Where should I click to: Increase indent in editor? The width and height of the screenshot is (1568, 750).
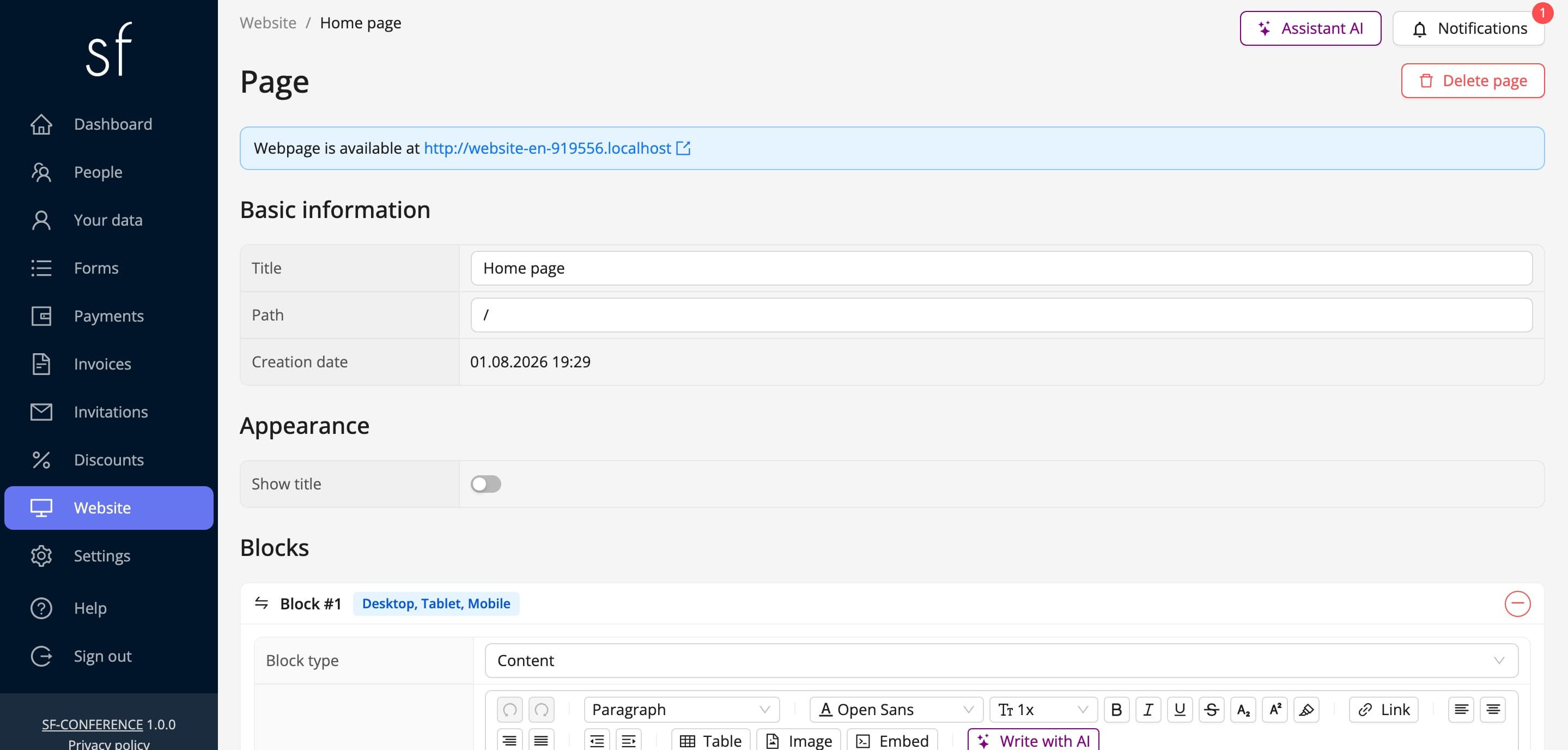point(629,740)
